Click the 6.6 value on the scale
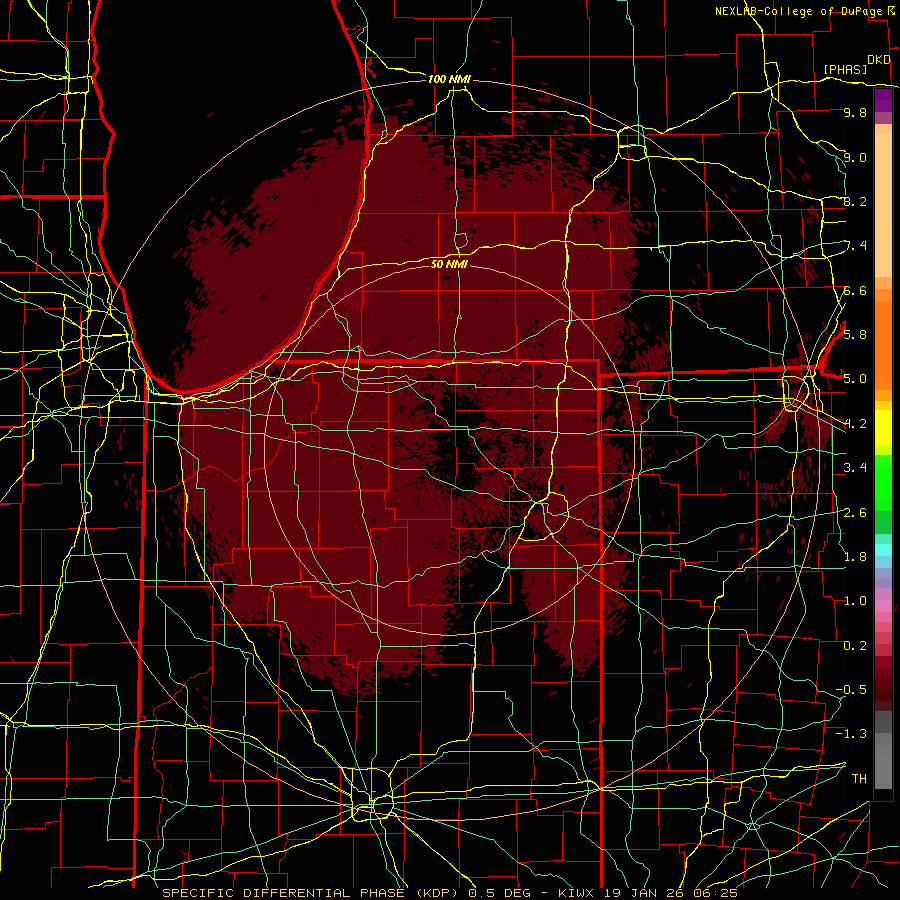 click(x=855, y=290)
